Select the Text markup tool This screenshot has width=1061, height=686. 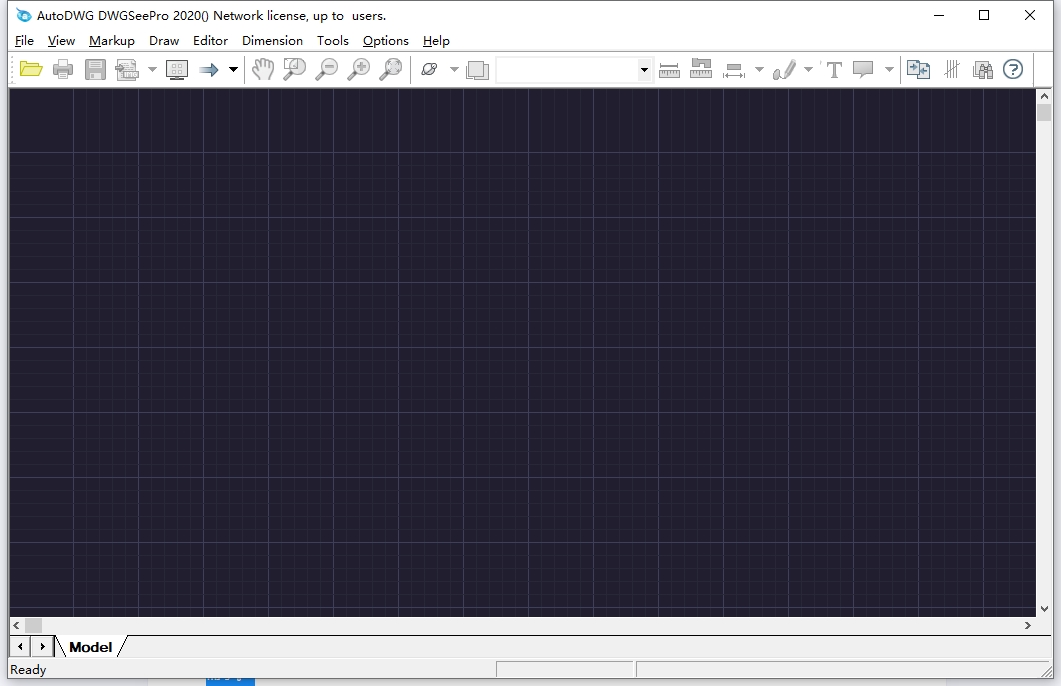834,70
